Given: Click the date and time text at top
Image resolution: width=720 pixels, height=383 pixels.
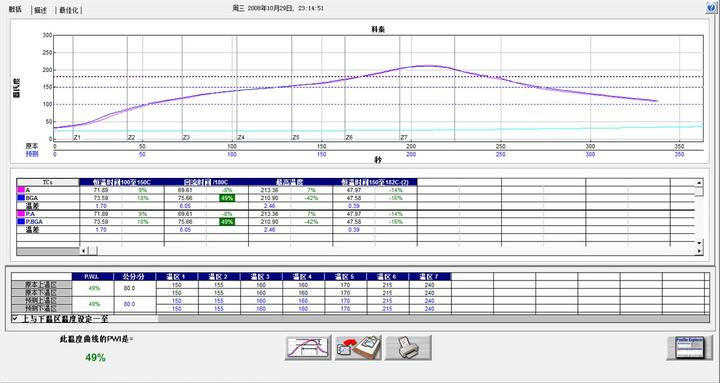Looking at the screenshot, I should [x=278, y=8].
